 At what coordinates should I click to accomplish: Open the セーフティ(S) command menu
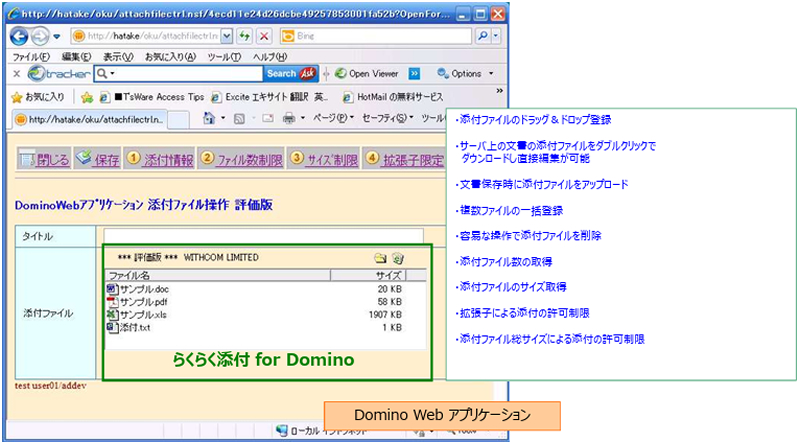(x=388, y=118)
